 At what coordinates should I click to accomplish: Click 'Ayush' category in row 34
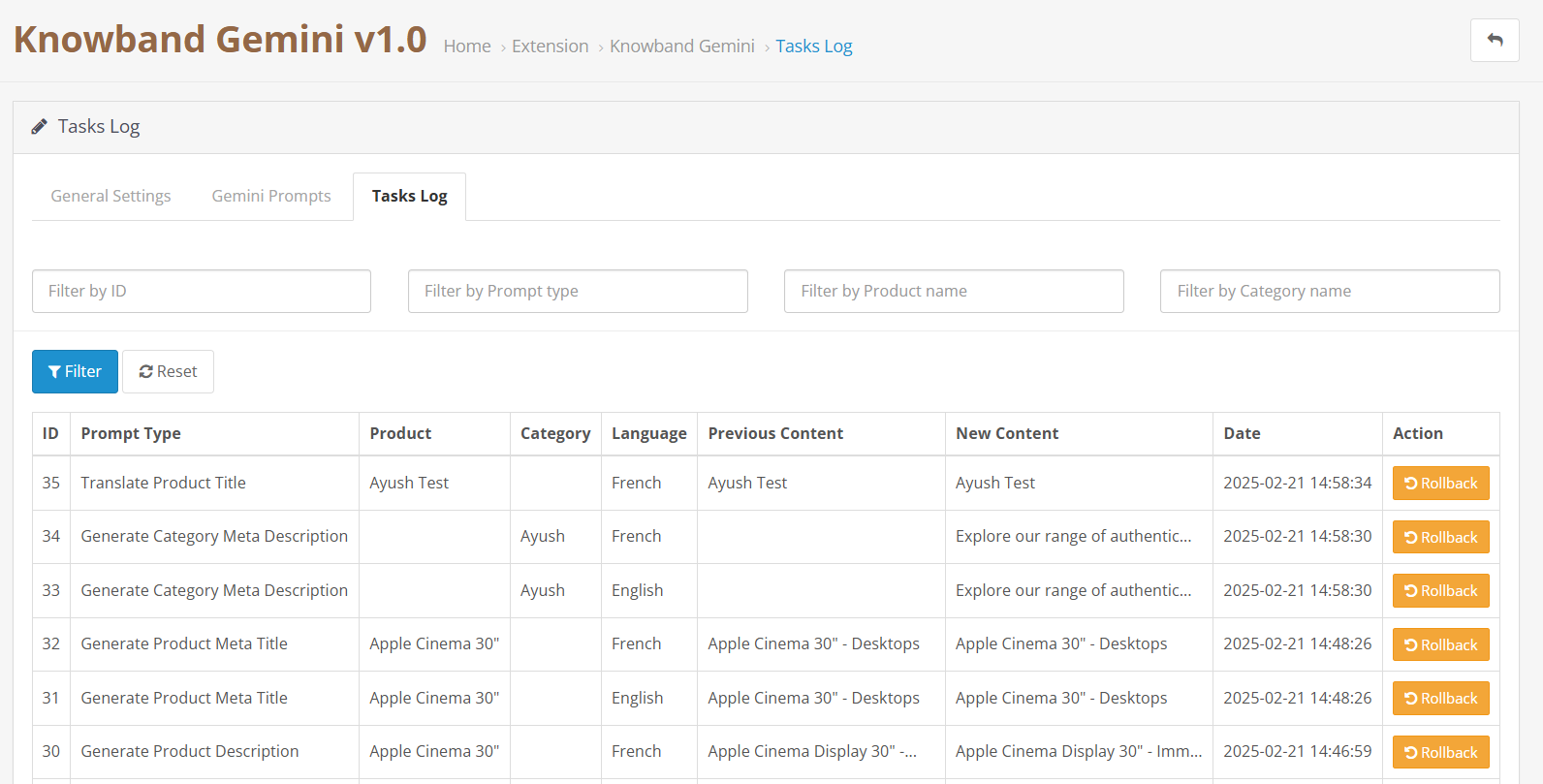point(542,536)
